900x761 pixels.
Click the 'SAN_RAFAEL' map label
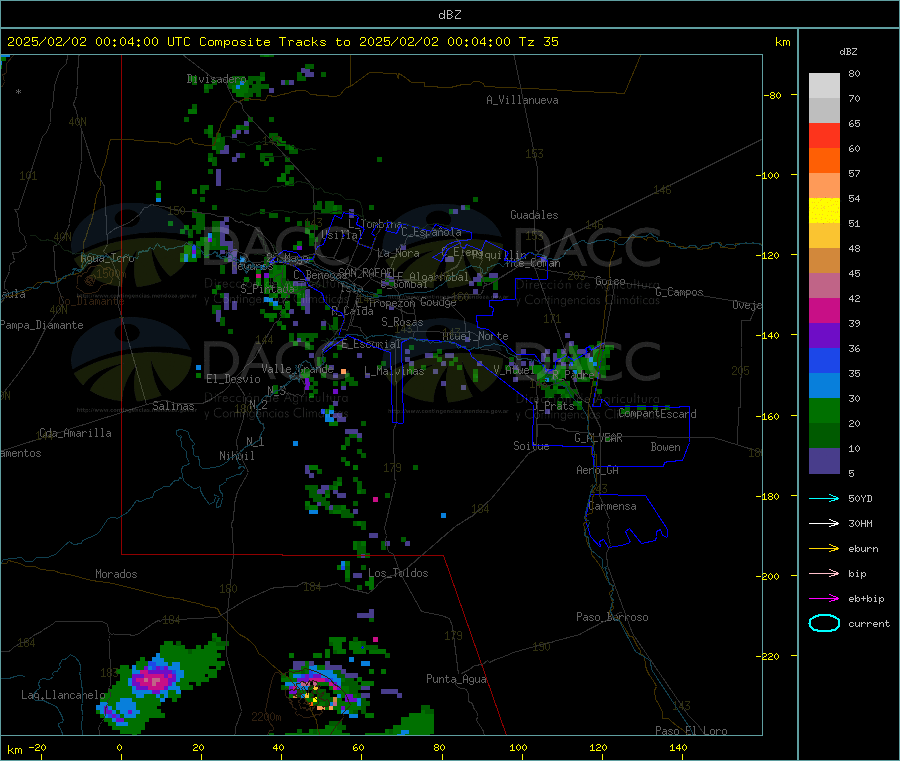(366, 272)
